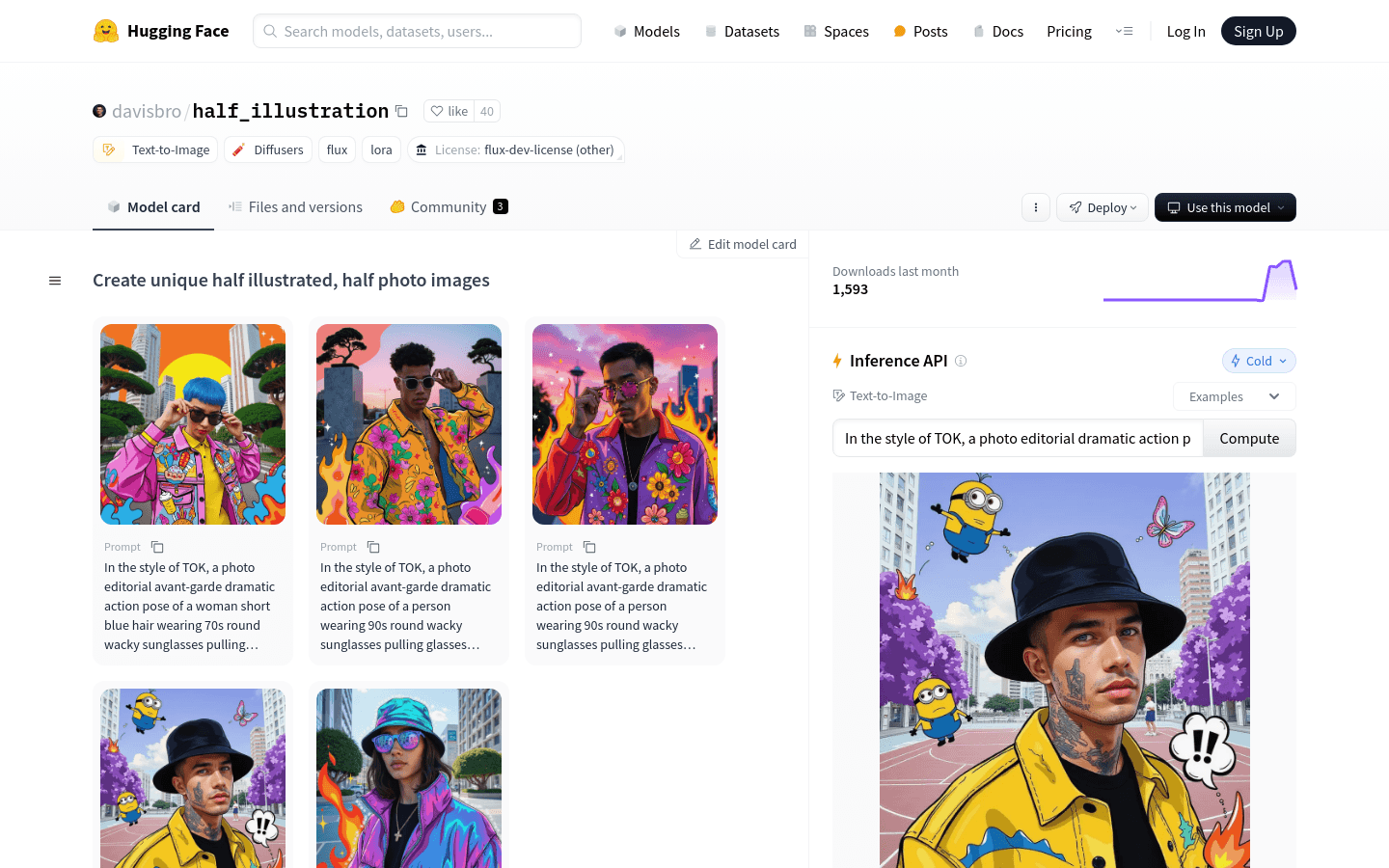
Task: Go to Spaces in the top navigation
Action: pos(836,31)
